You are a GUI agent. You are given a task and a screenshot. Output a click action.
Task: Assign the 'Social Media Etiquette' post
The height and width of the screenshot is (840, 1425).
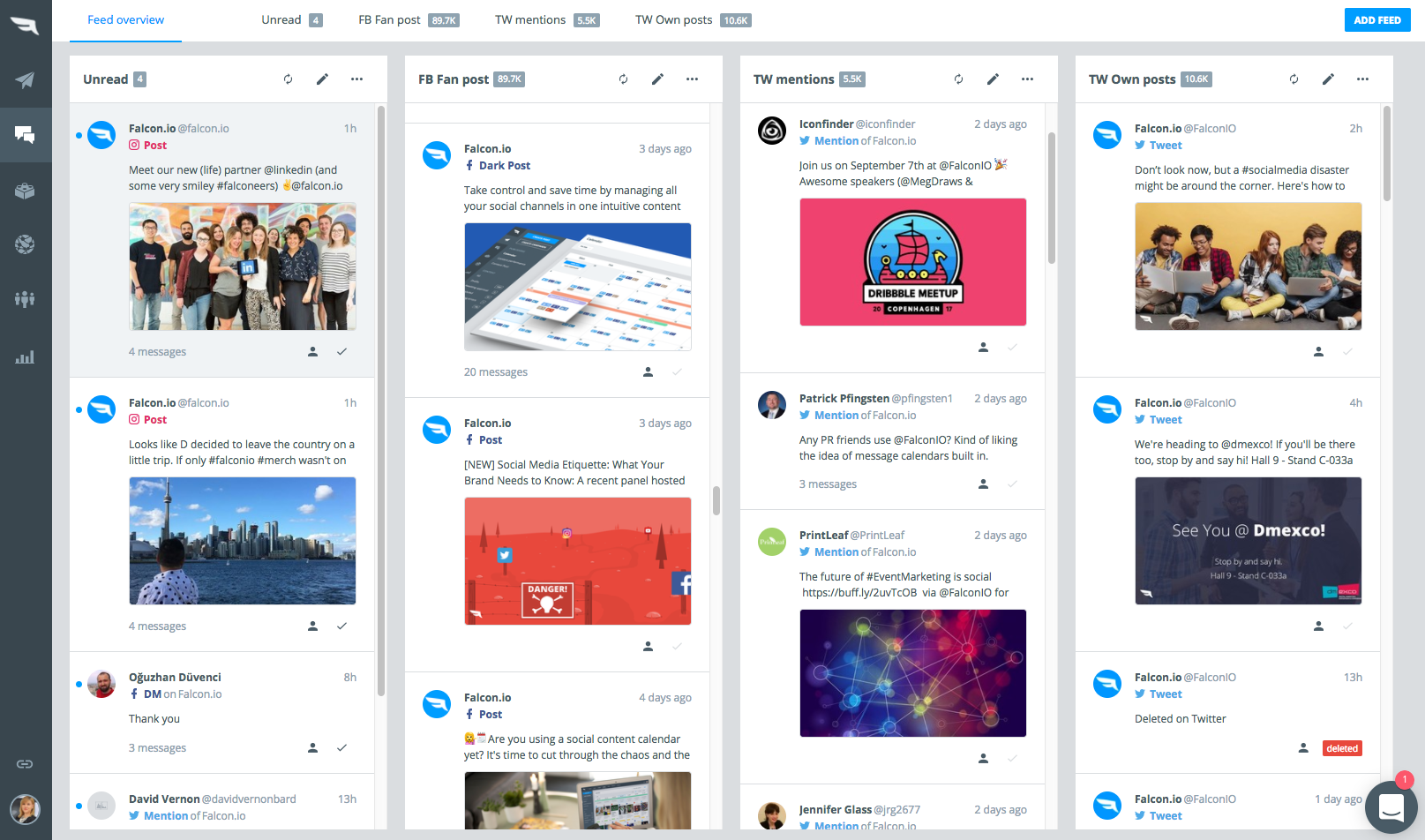tap(648, 646)
